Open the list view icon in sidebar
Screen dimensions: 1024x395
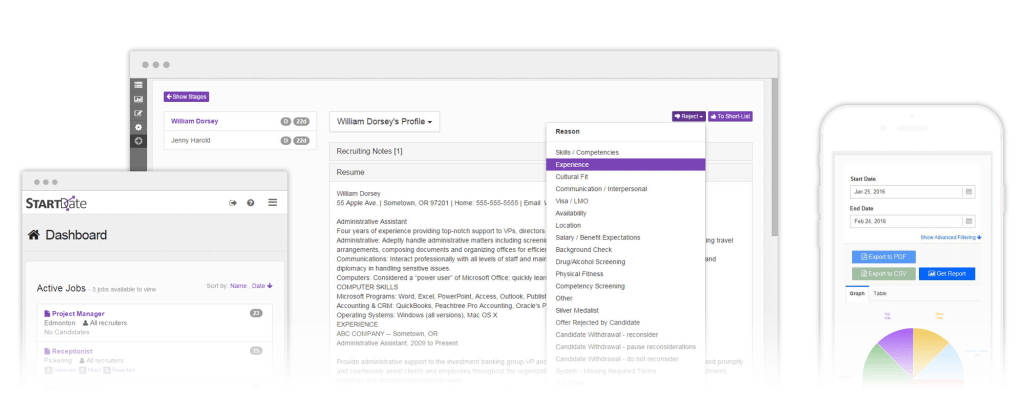click(x=138, y=85)
